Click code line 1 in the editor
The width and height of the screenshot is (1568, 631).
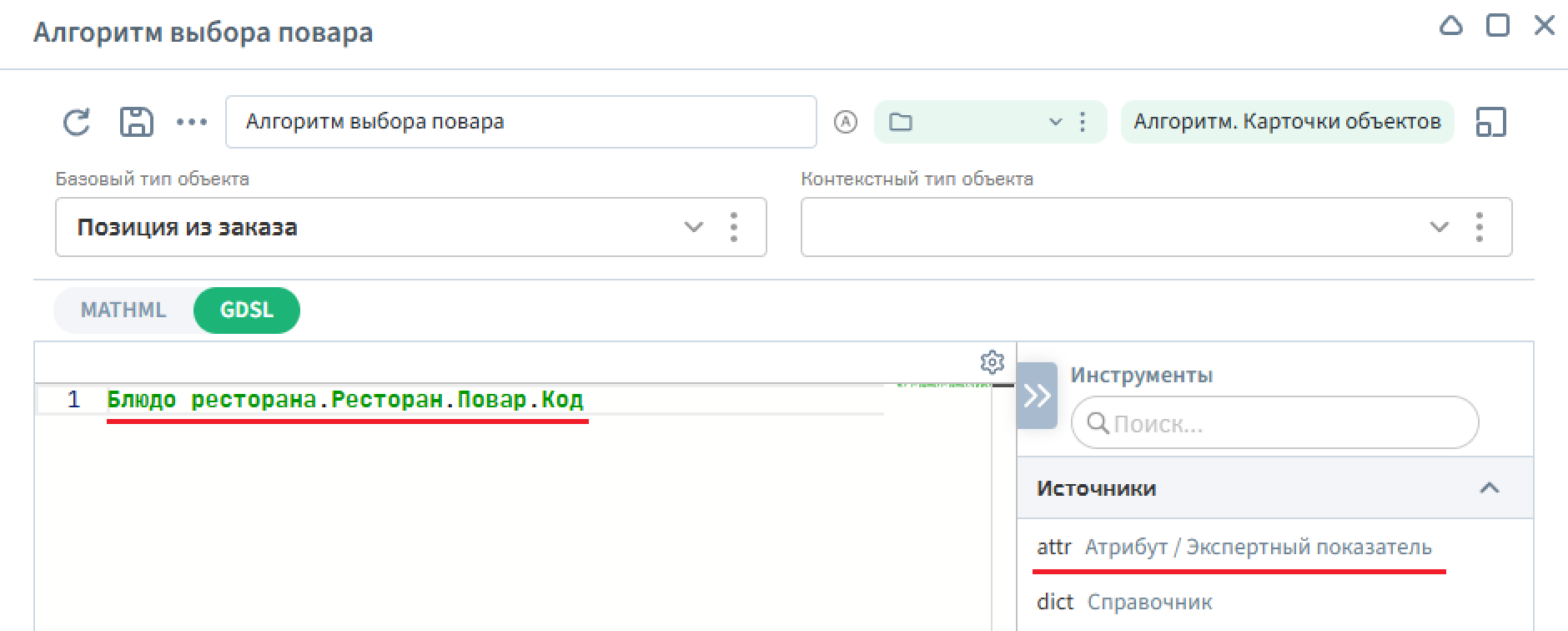tap(345, 401)
